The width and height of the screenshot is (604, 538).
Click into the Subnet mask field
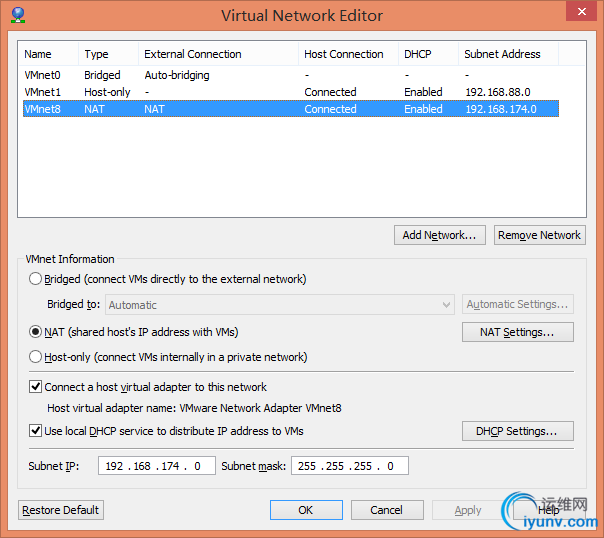pos(350,466)
